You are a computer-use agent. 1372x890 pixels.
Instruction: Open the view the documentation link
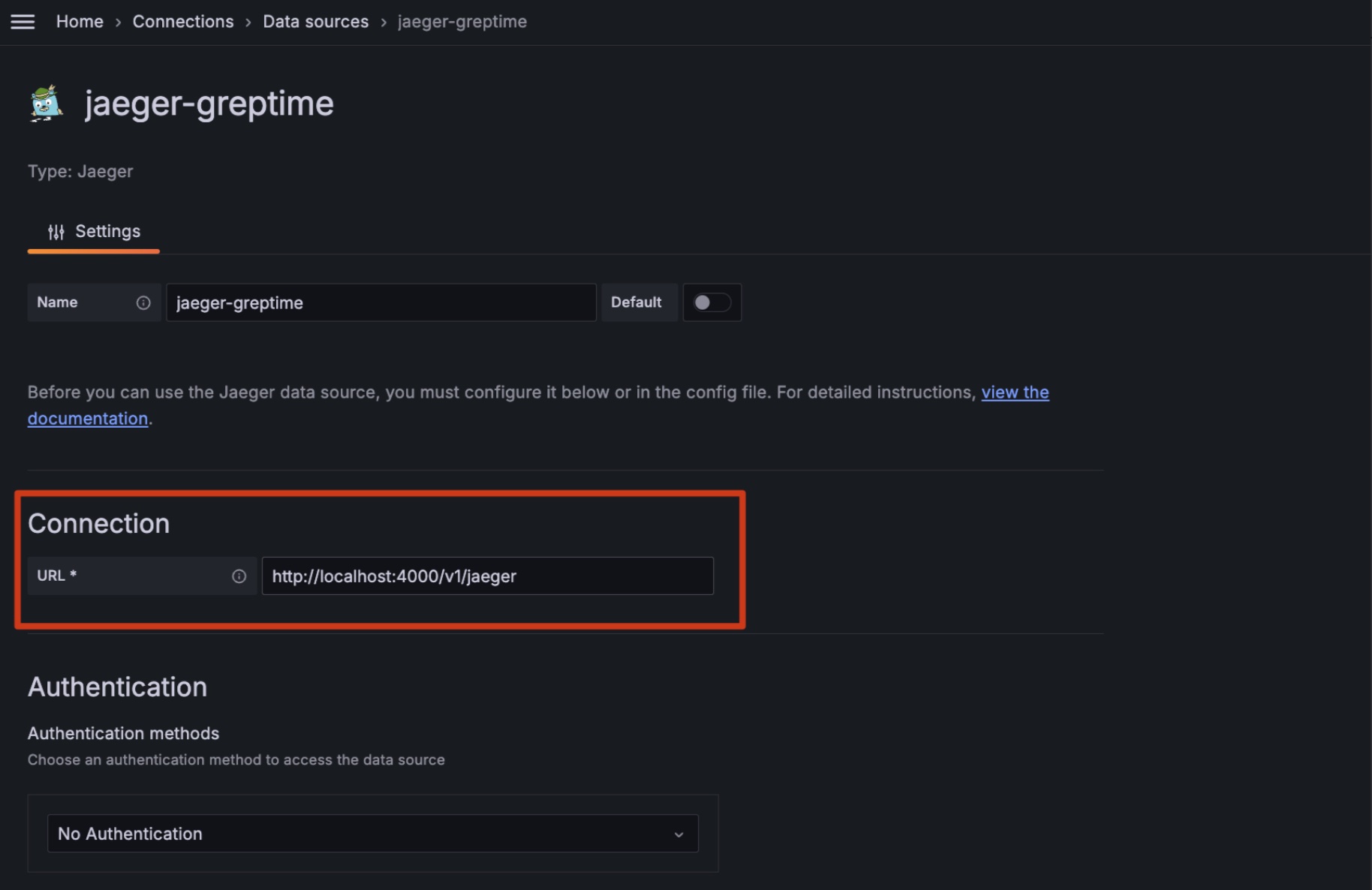tap(1015, 392)
